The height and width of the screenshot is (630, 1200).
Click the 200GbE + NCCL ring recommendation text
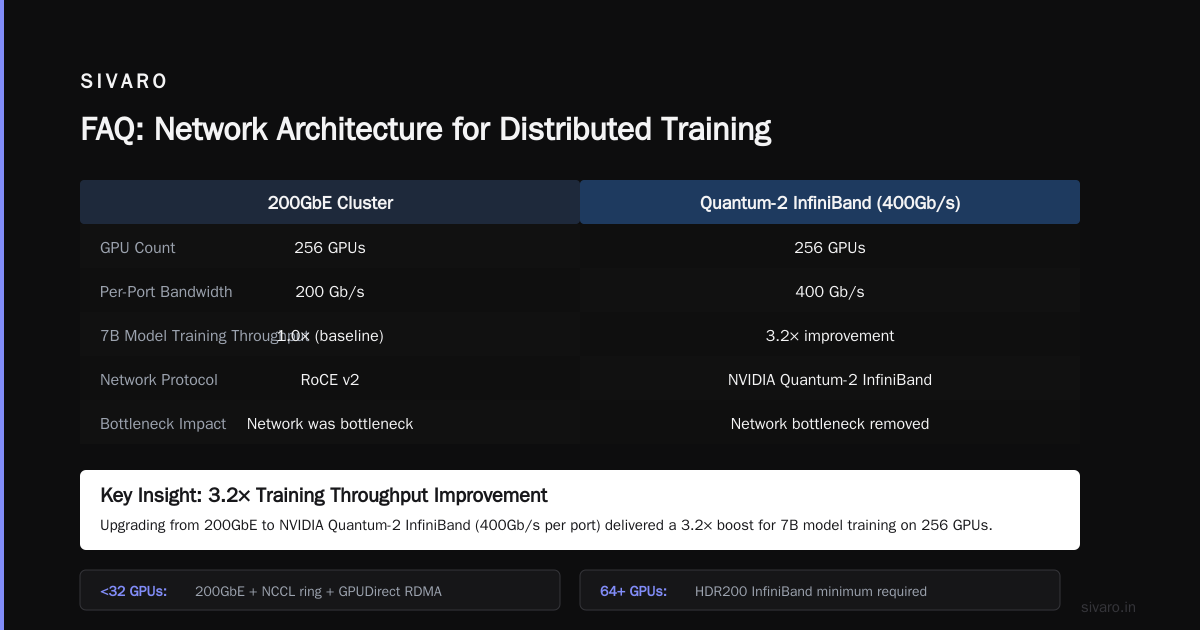point(318,591)
